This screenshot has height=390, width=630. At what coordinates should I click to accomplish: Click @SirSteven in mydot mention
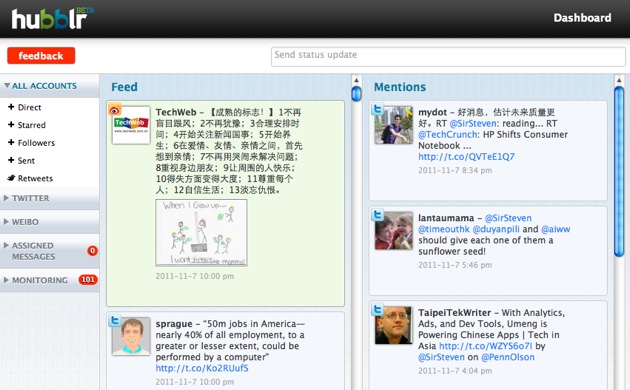click(473, 123)
